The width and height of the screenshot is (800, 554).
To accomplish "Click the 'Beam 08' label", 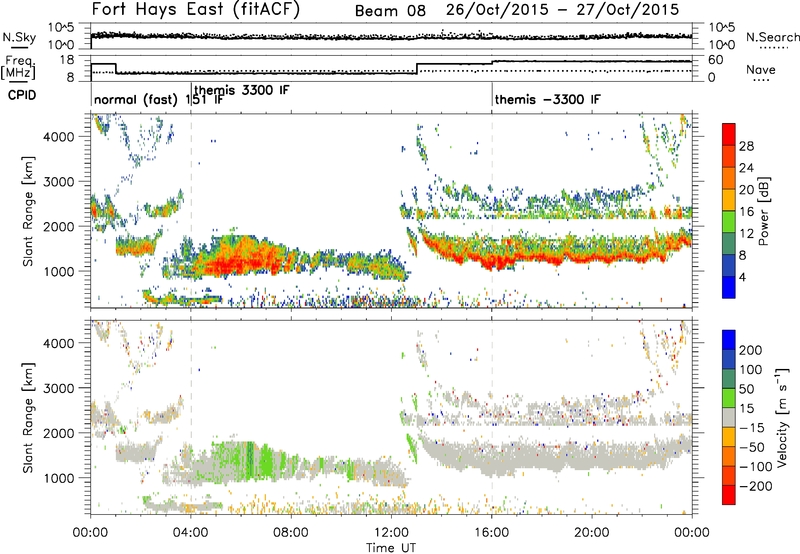I will (x=390, y=11).
